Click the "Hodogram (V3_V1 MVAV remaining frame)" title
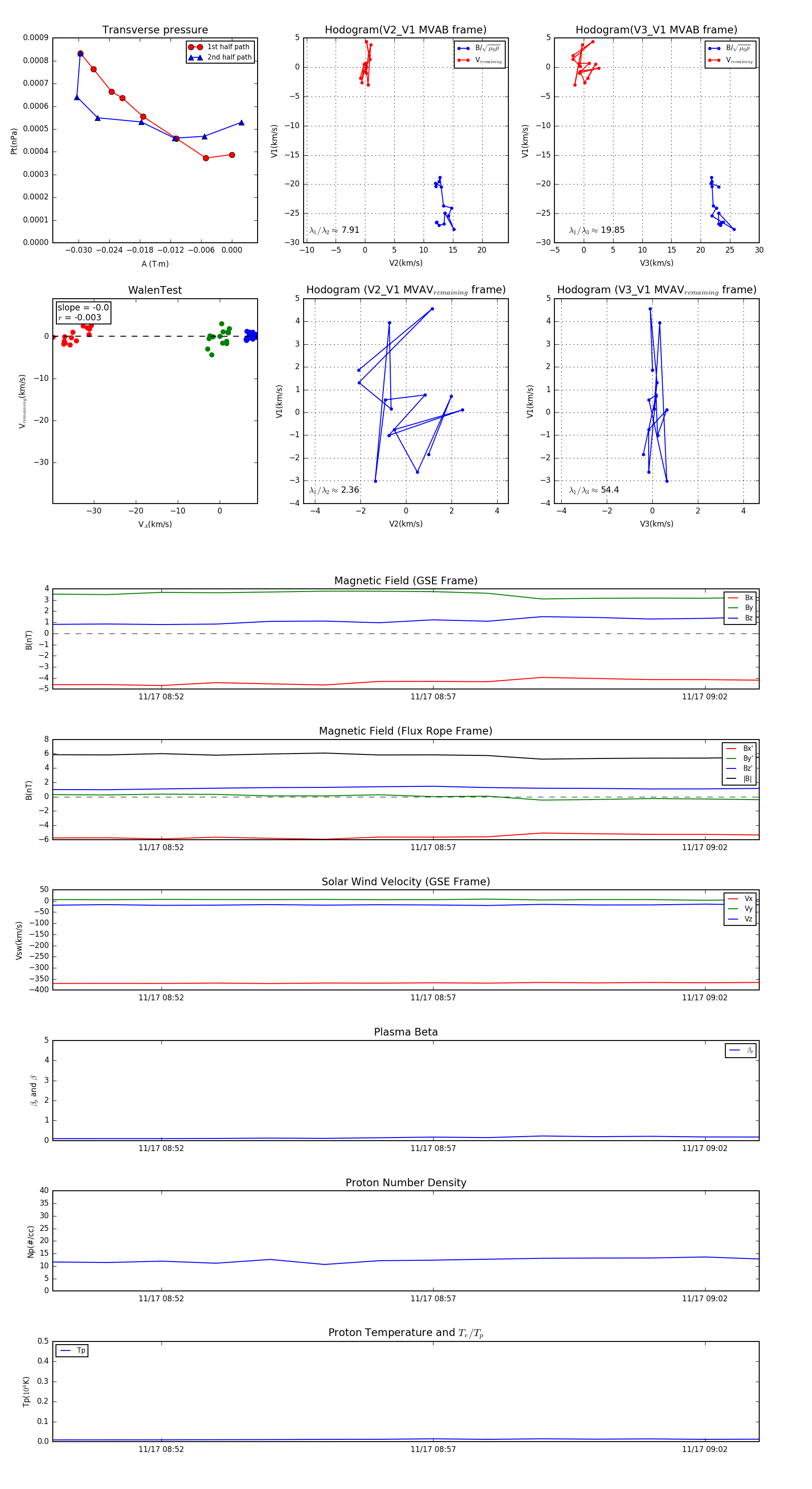Viewport: 812px width, 1489px height. (656, 290)
